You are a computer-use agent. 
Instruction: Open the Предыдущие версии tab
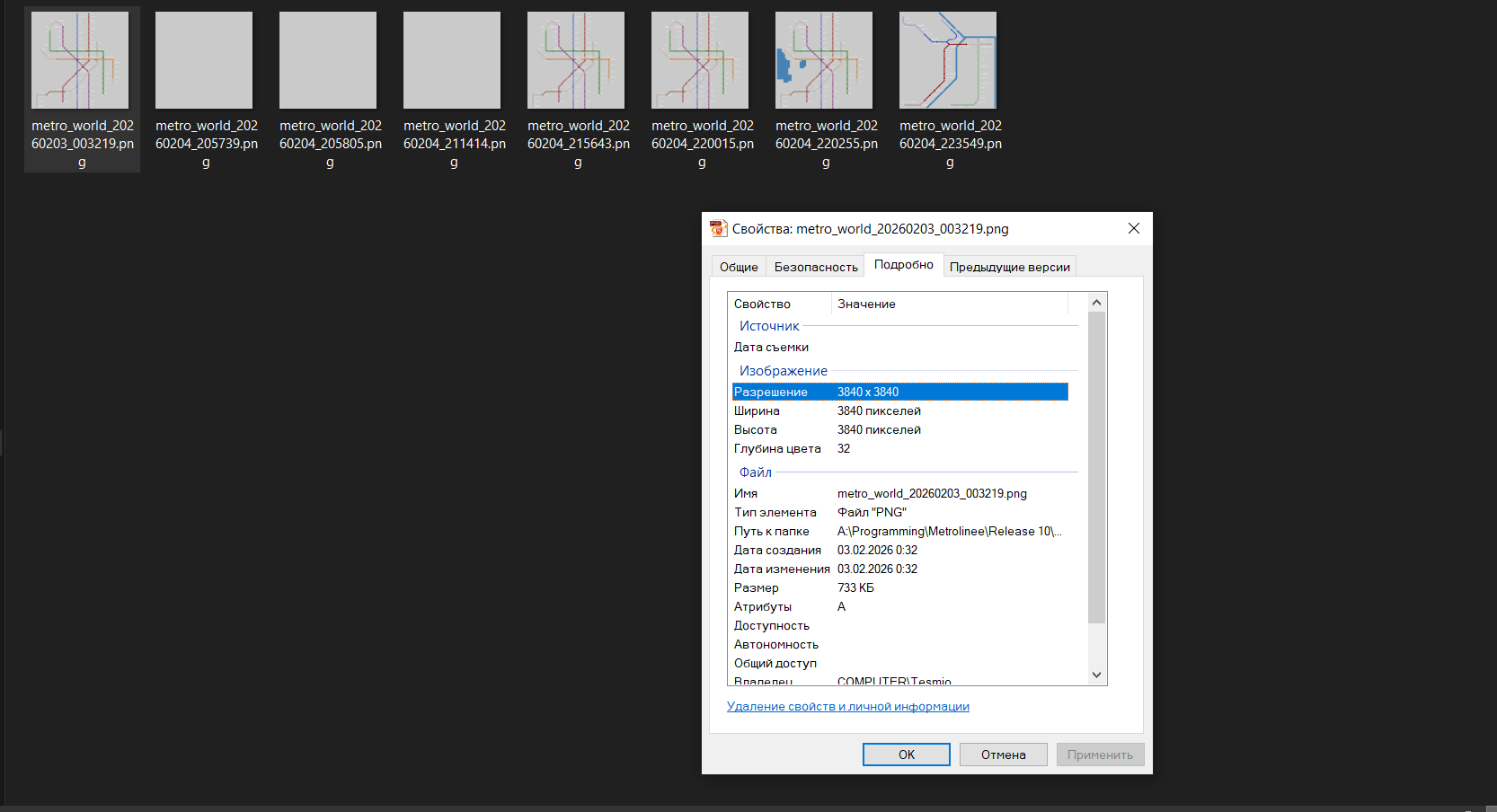click(1009, 267)
